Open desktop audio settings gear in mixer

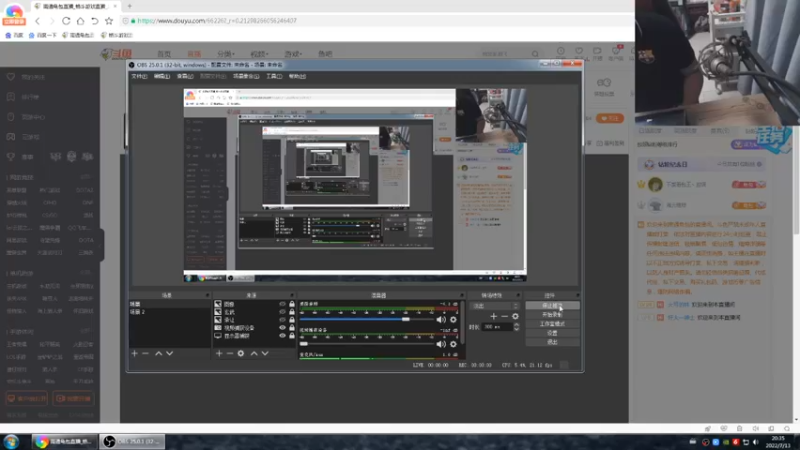(453, 319)
